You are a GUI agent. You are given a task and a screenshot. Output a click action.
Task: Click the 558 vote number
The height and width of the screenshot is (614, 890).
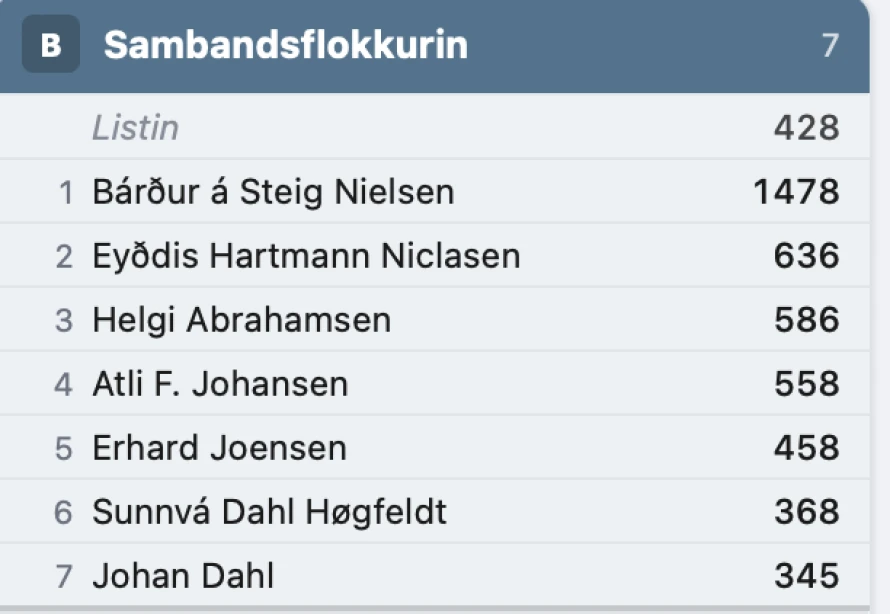pos(806,384)
